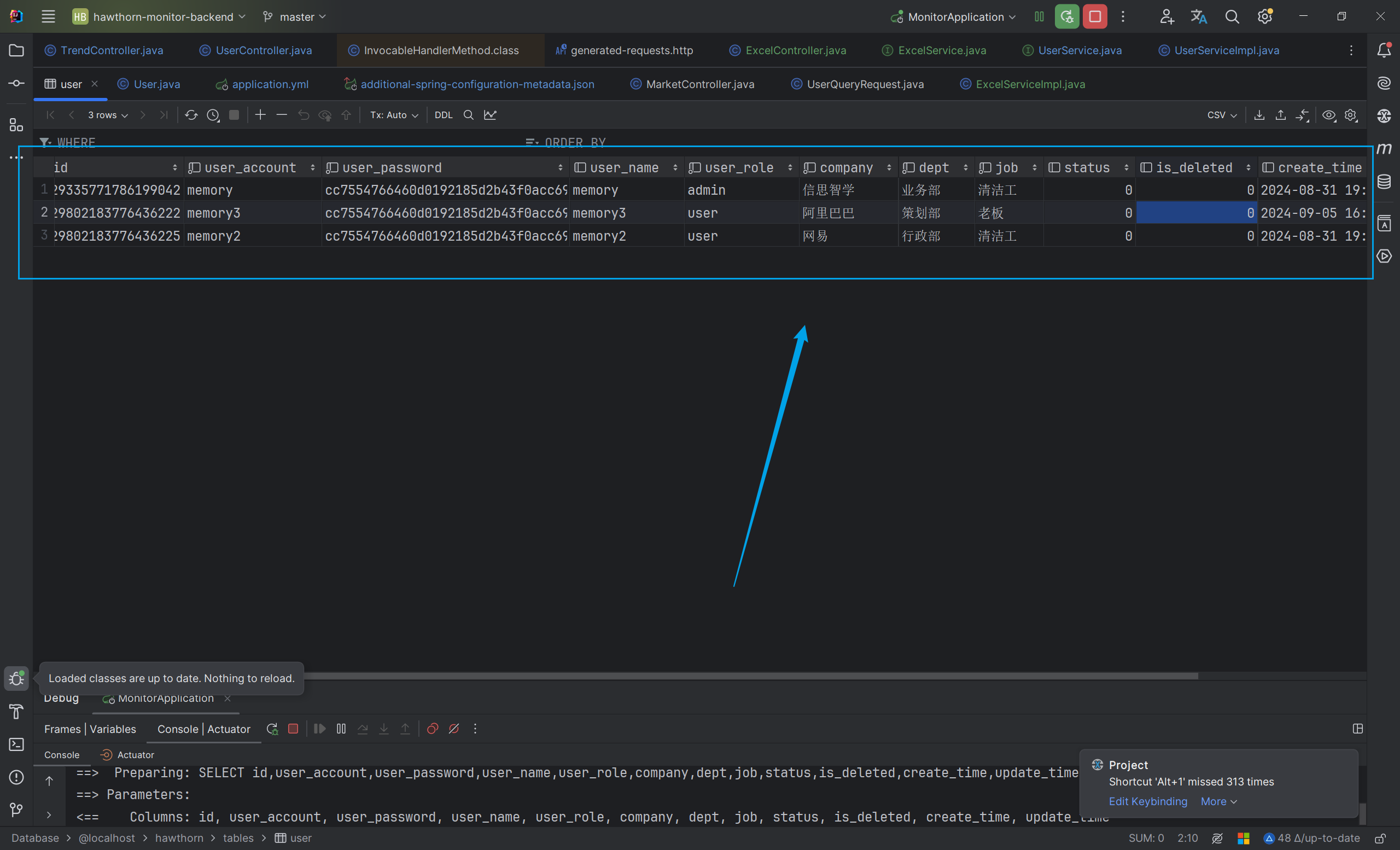Submit changes with the upload arrow
This screenshot has height=850, width=1400.
(x=346, y=115)
